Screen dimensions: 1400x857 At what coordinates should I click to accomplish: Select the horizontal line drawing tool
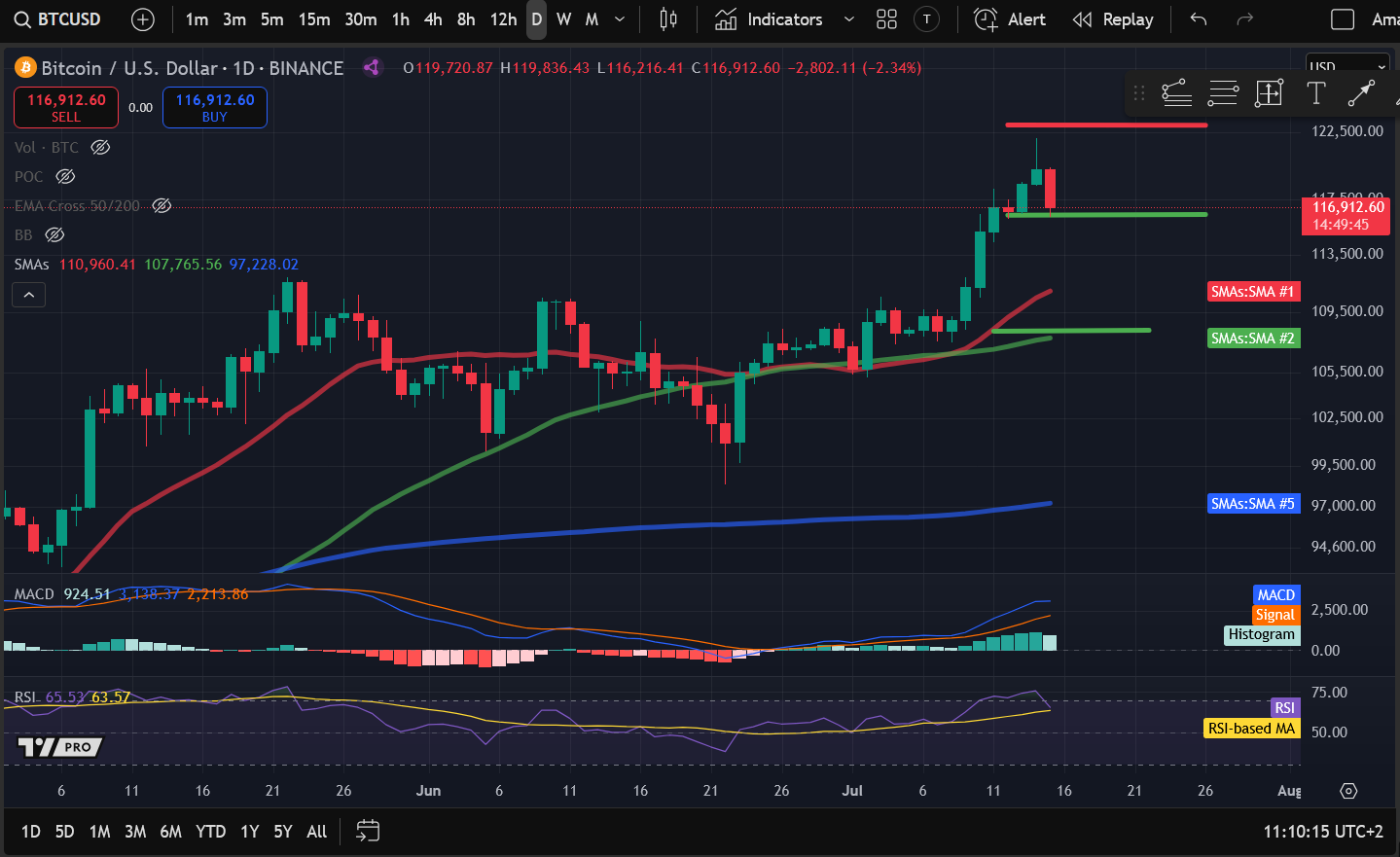click(x=1223, y=93)
